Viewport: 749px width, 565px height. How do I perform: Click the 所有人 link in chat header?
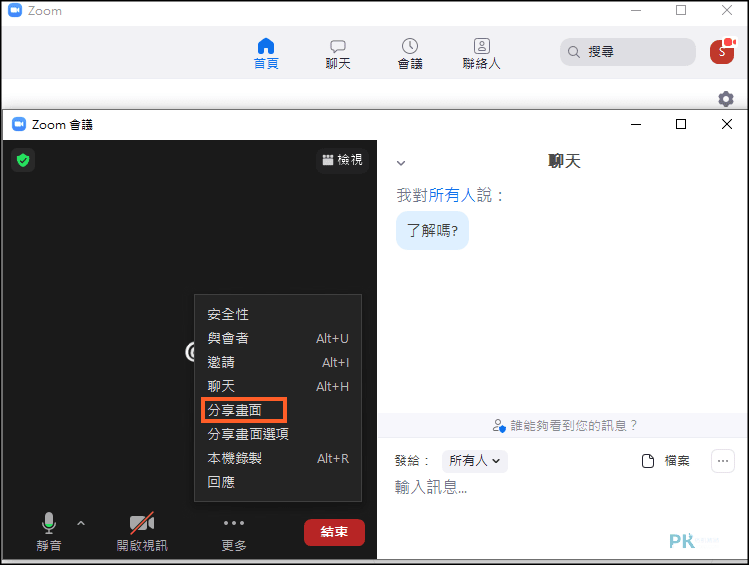(x=451, y=195)
